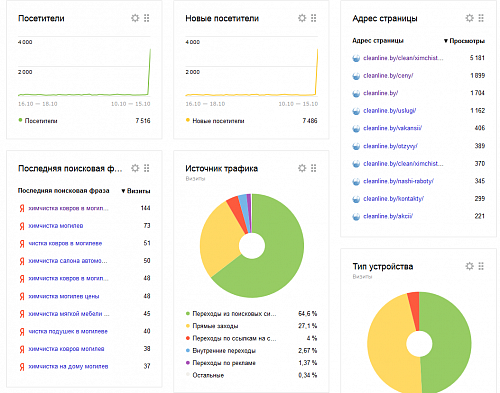500x393 pixels.
Task: Toggle Прямые заходы legend item
Action: pyautogui.click(x=215, y=326)
